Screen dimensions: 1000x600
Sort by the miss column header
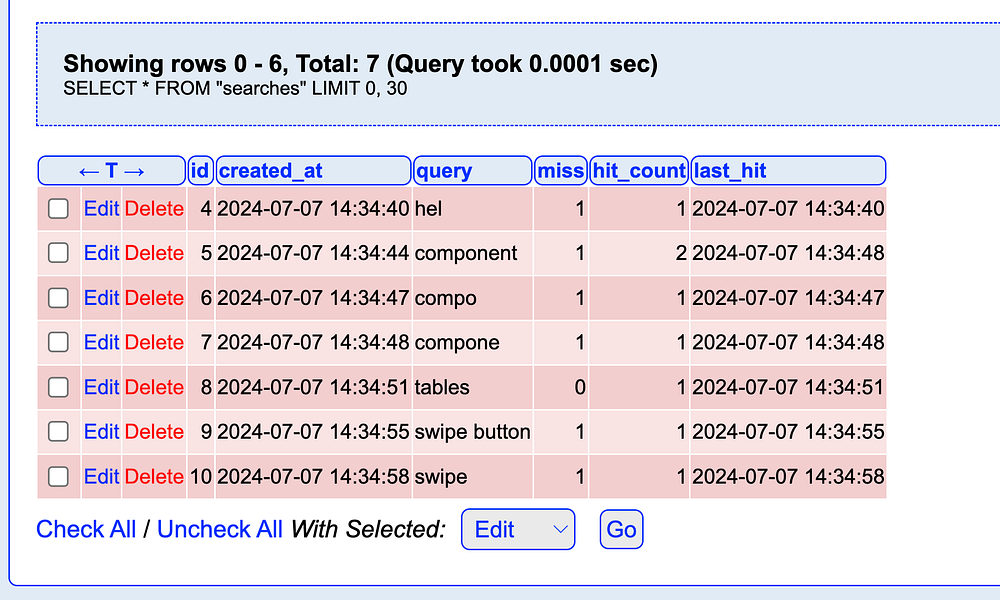tap(561, 171)
